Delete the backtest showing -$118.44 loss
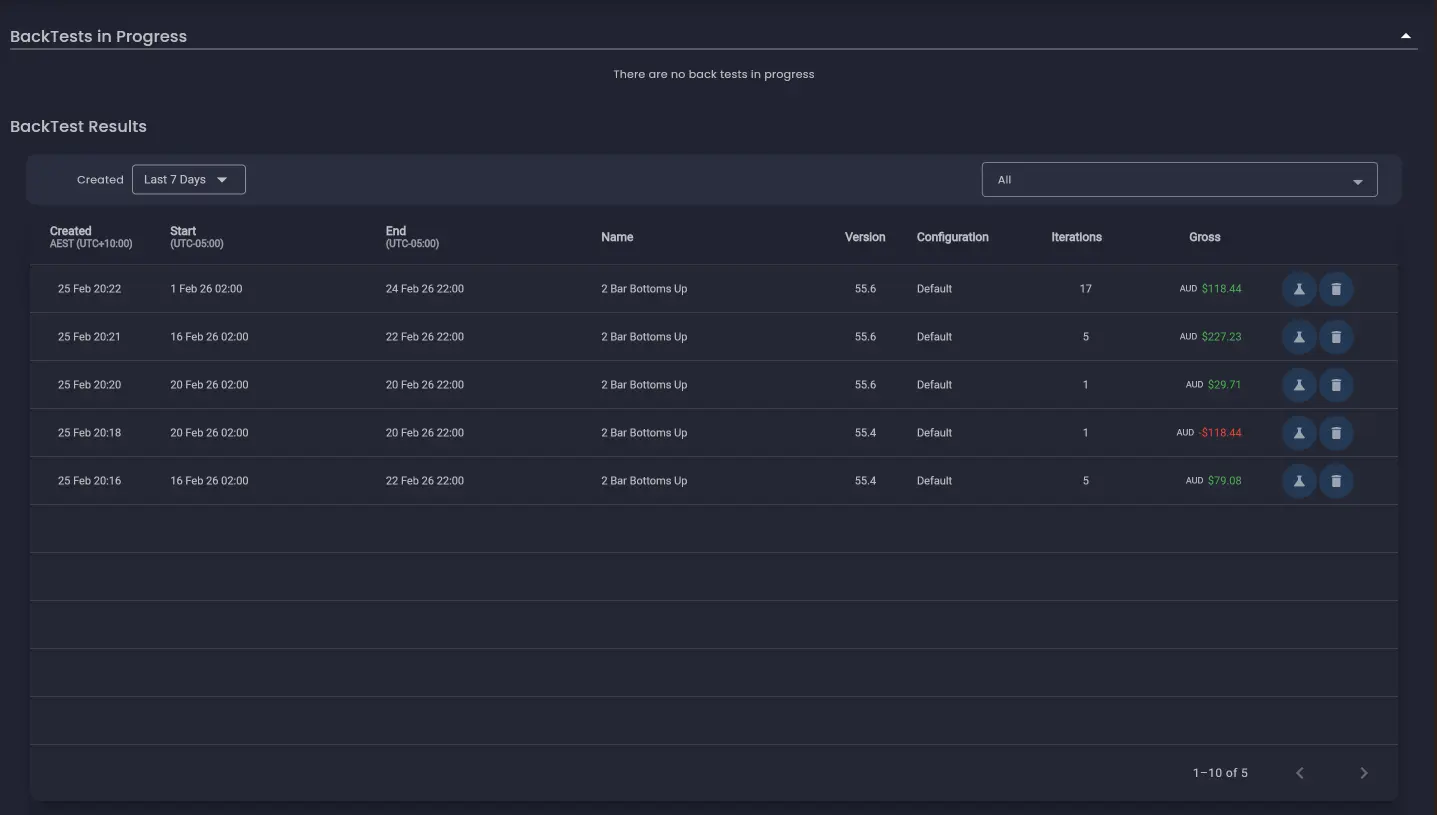The height and width of the screenshot is (815, 1437). [x=1336, y=432]
